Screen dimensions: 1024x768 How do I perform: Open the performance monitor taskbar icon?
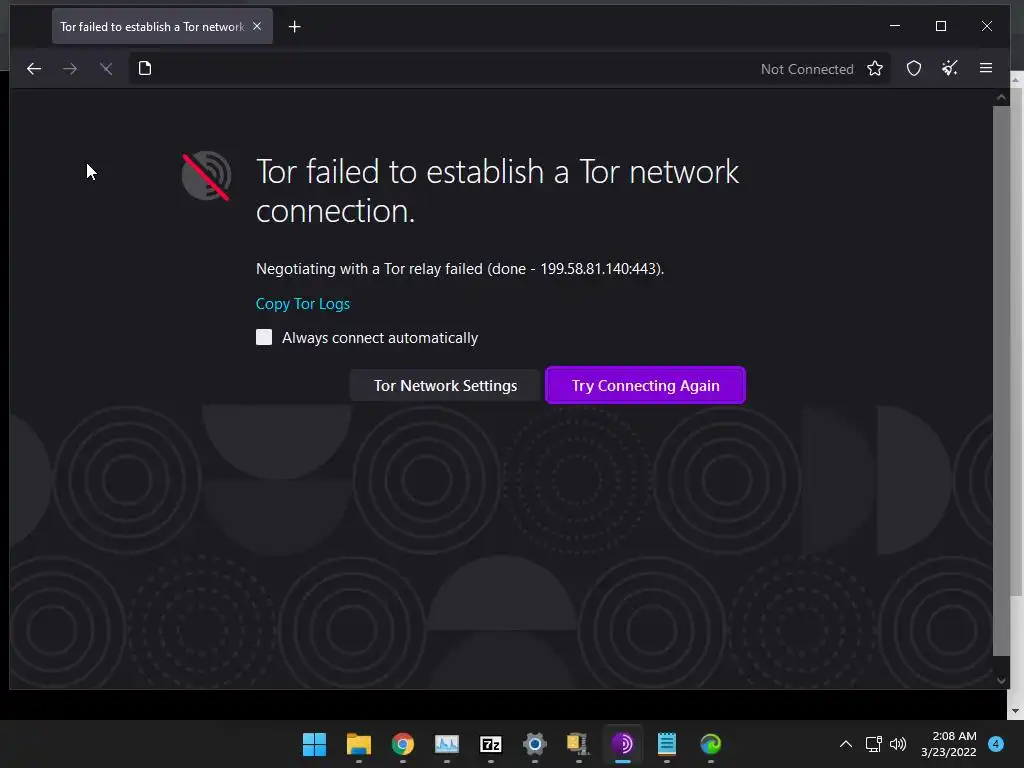[x=447, y=744]
